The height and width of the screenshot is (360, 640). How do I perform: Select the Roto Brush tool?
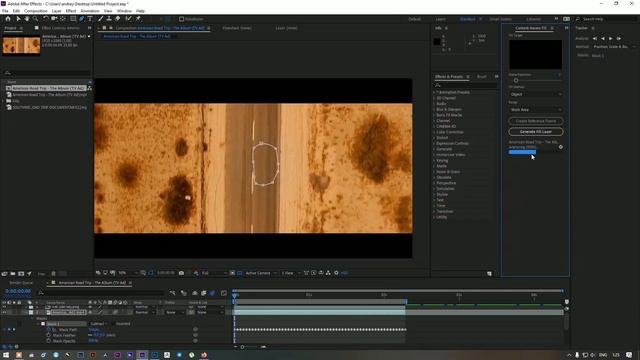click(x=129, y=19)
